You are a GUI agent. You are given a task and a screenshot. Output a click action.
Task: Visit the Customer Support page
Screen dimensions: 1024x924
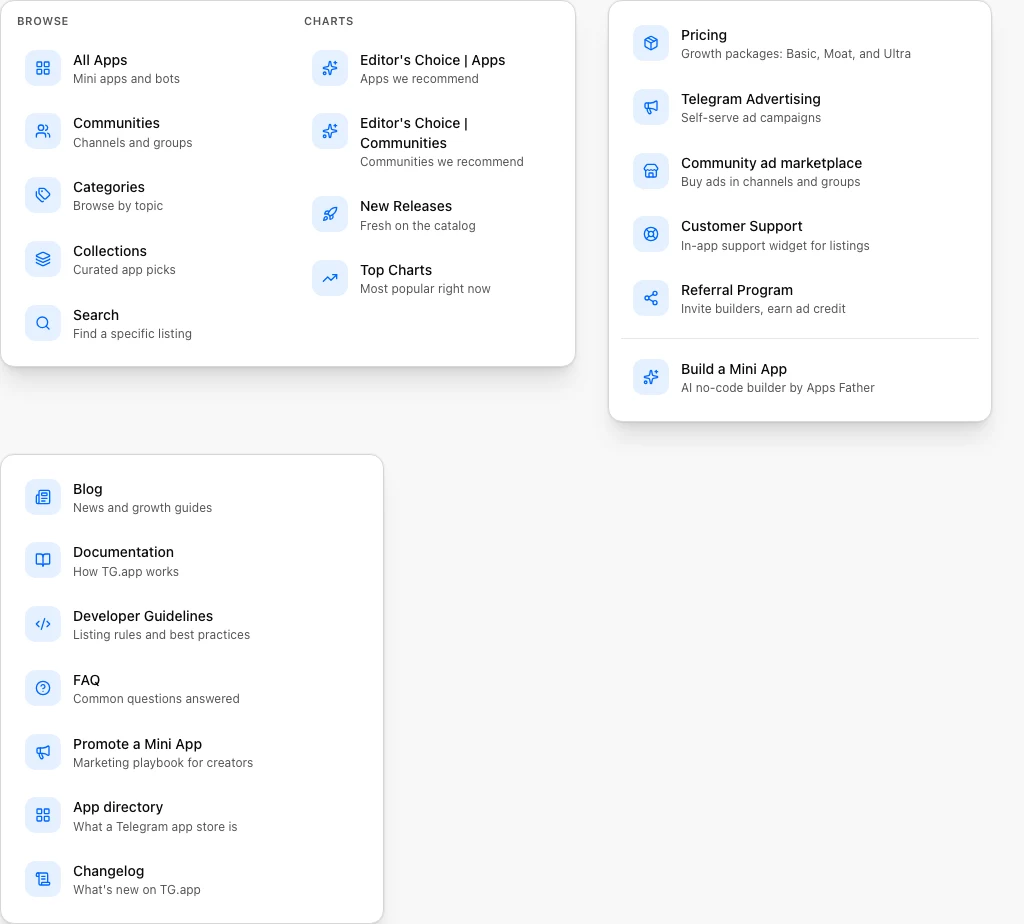coord(800,235)
